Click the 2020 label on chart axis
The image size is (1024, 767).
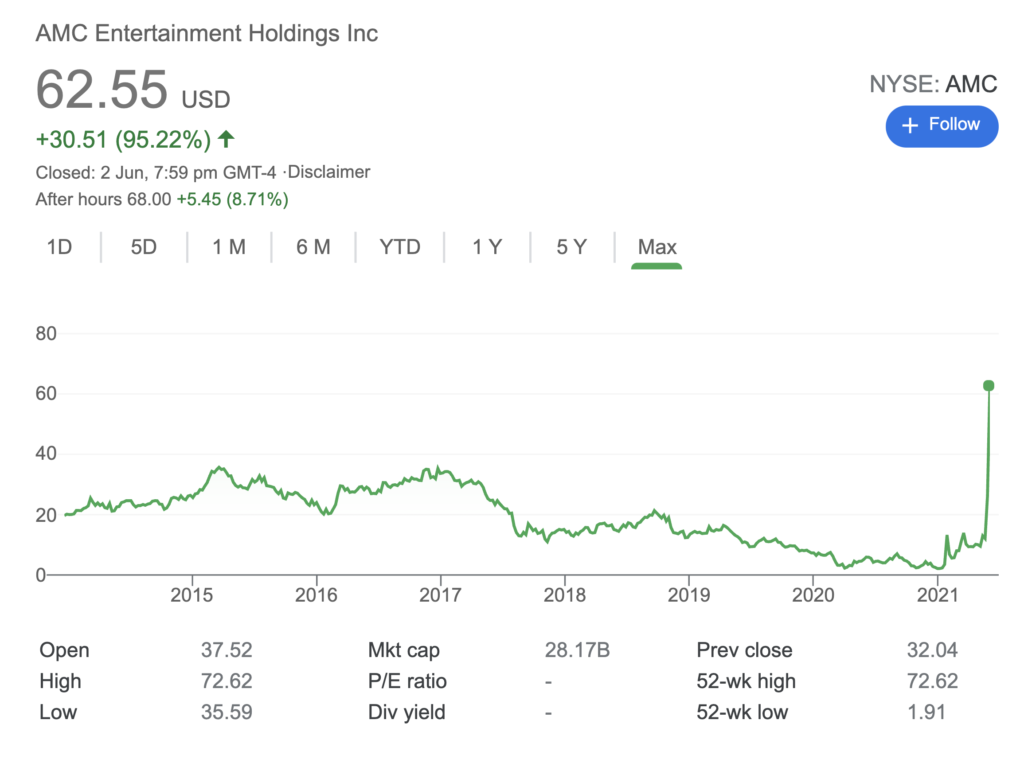coord(813,595)
